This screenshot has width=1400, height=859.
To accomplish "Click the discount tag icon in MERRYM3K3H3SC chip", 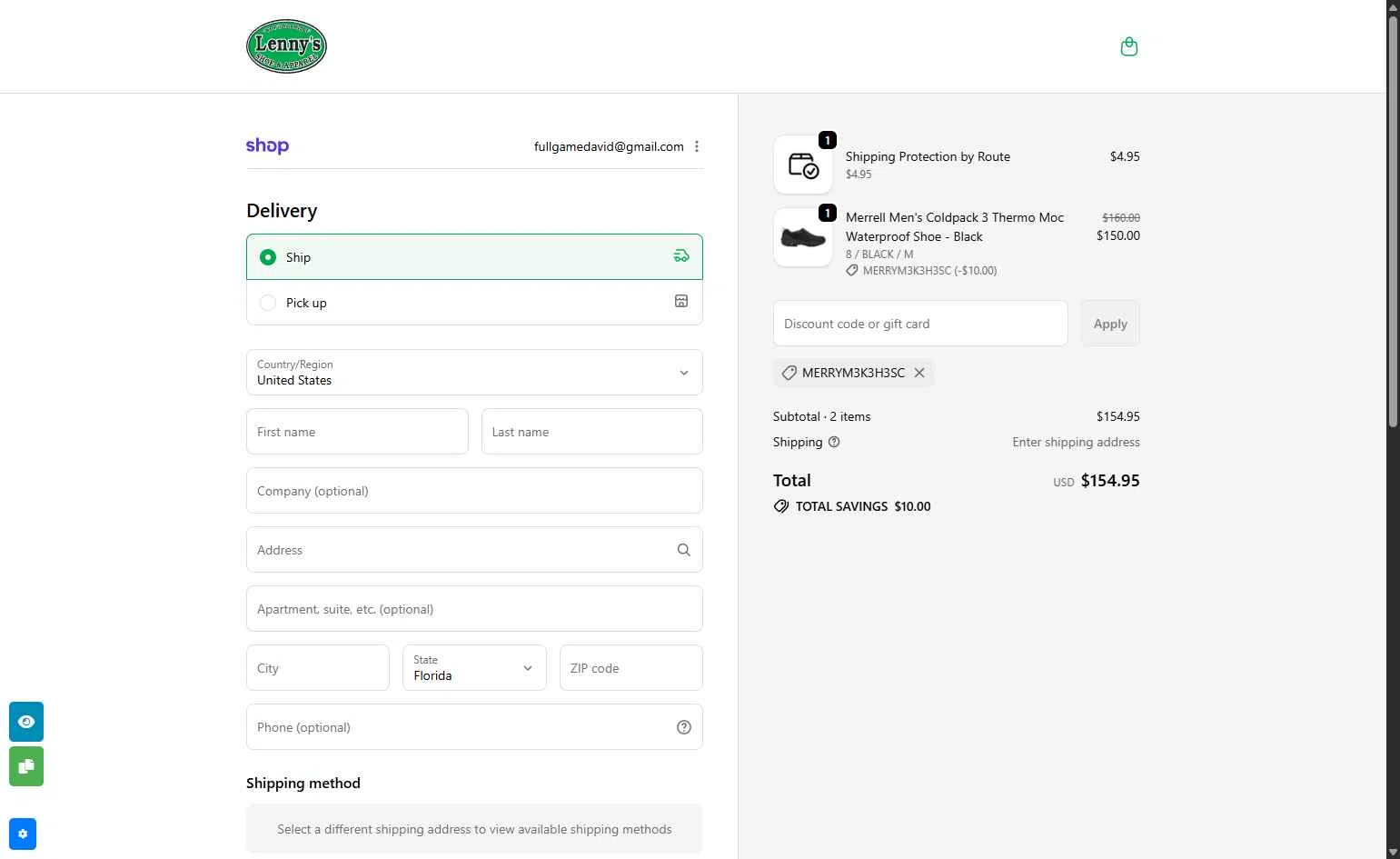I will click(789, 373).
